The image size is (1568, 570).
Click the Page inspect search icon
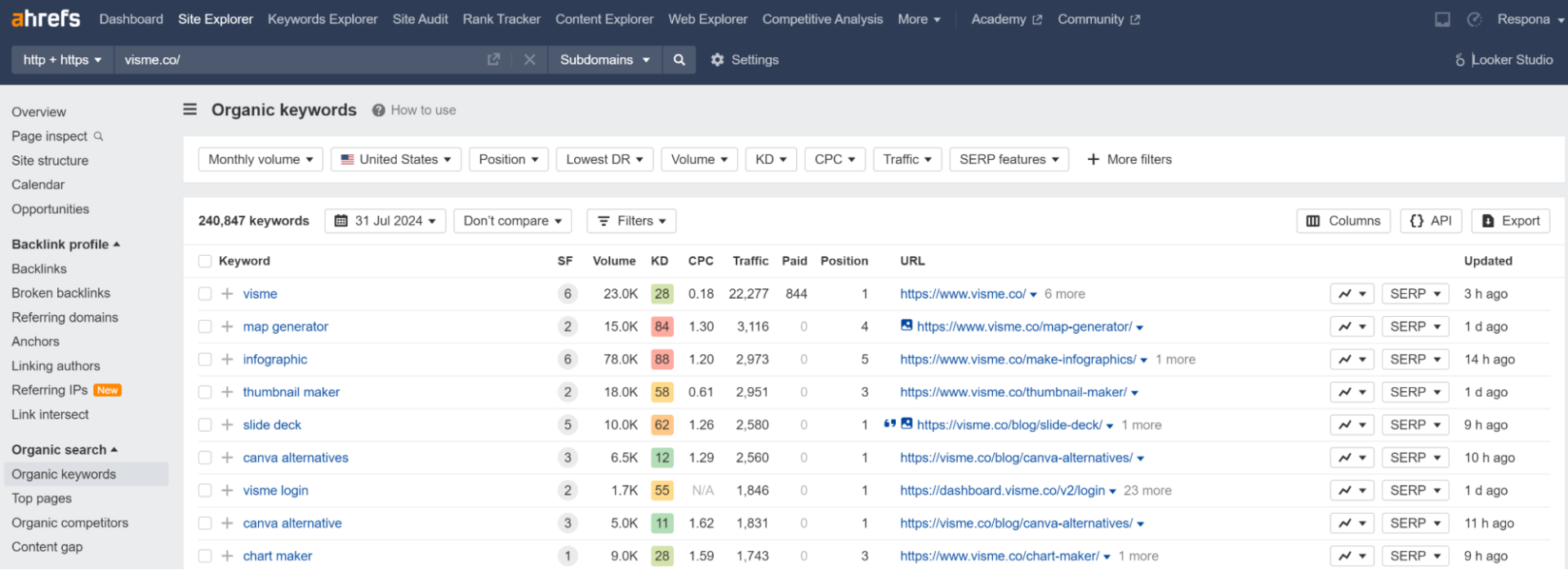(98, 136)
